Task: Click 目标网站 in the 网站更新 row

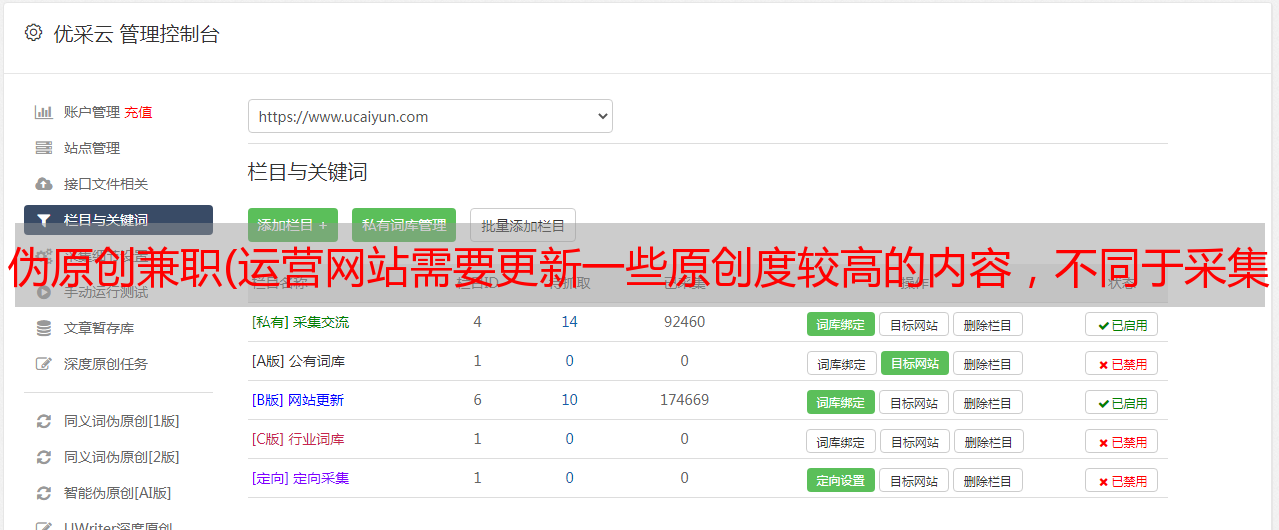Action: coord(914,402)
